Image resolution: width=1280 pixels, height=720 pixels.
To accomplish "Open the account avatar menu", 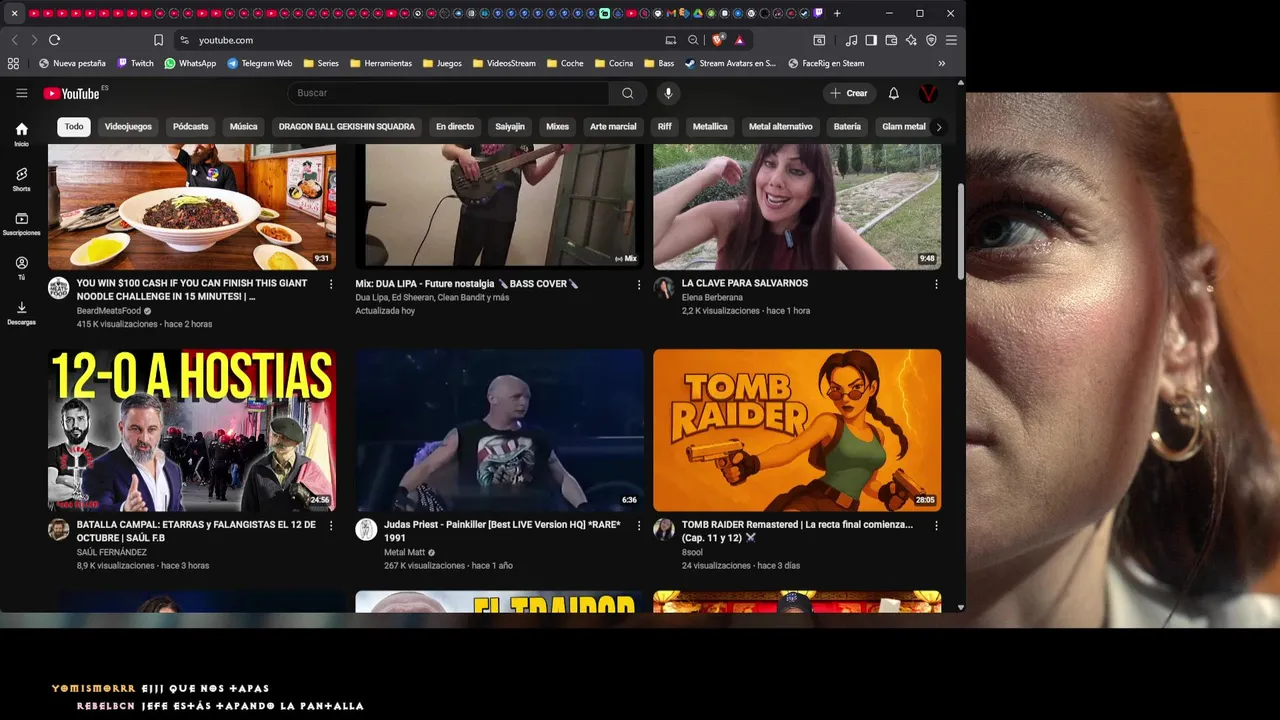I will (928, 93).
